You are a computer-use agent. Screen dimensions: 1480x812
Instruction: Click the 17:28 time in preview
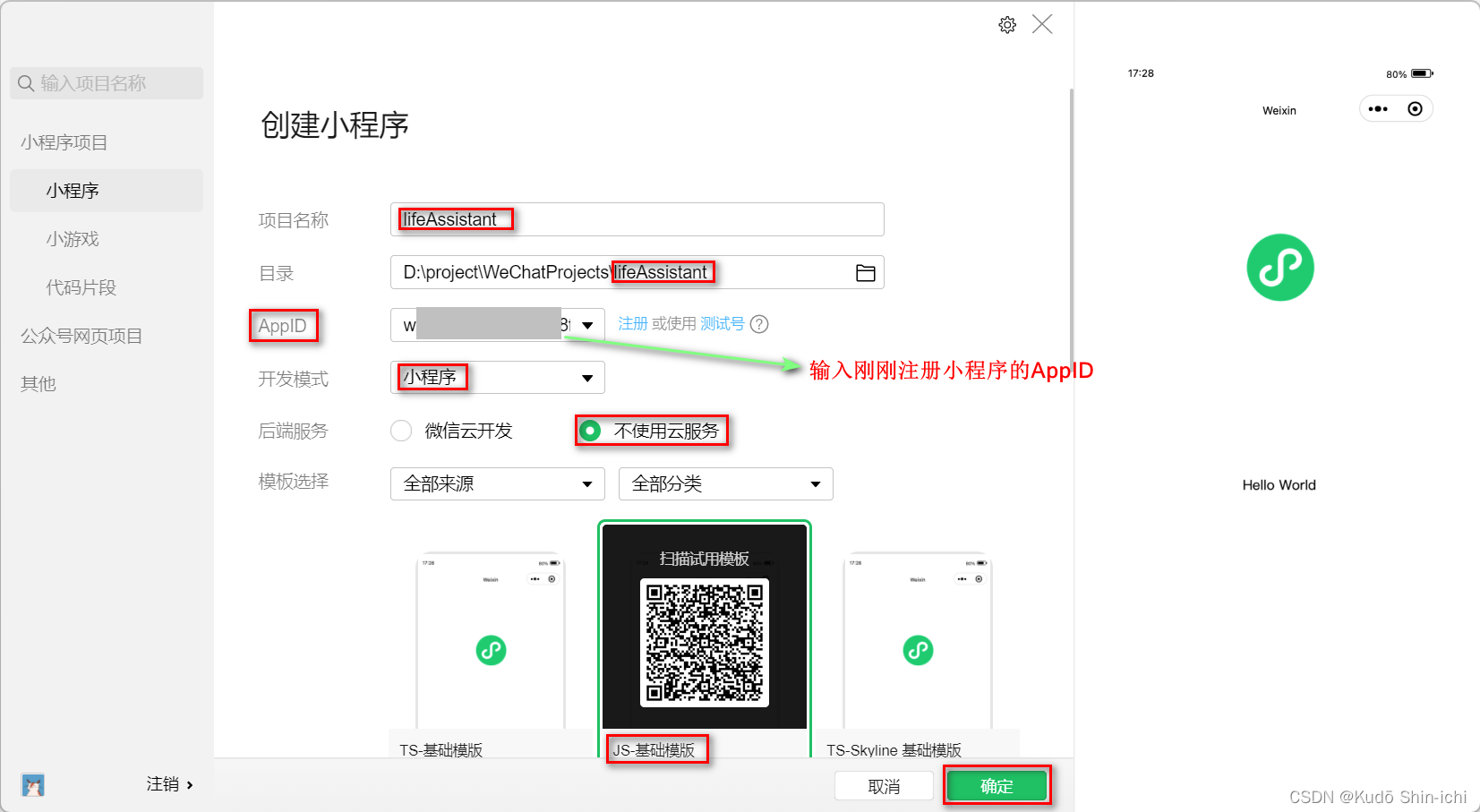tap(1141, 73)
